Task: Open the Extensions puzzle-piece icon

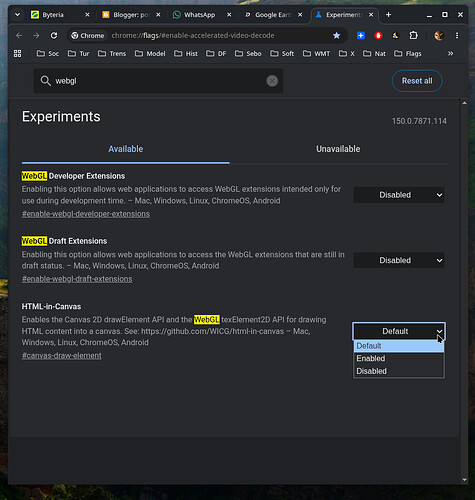Action: click(413, 35)
